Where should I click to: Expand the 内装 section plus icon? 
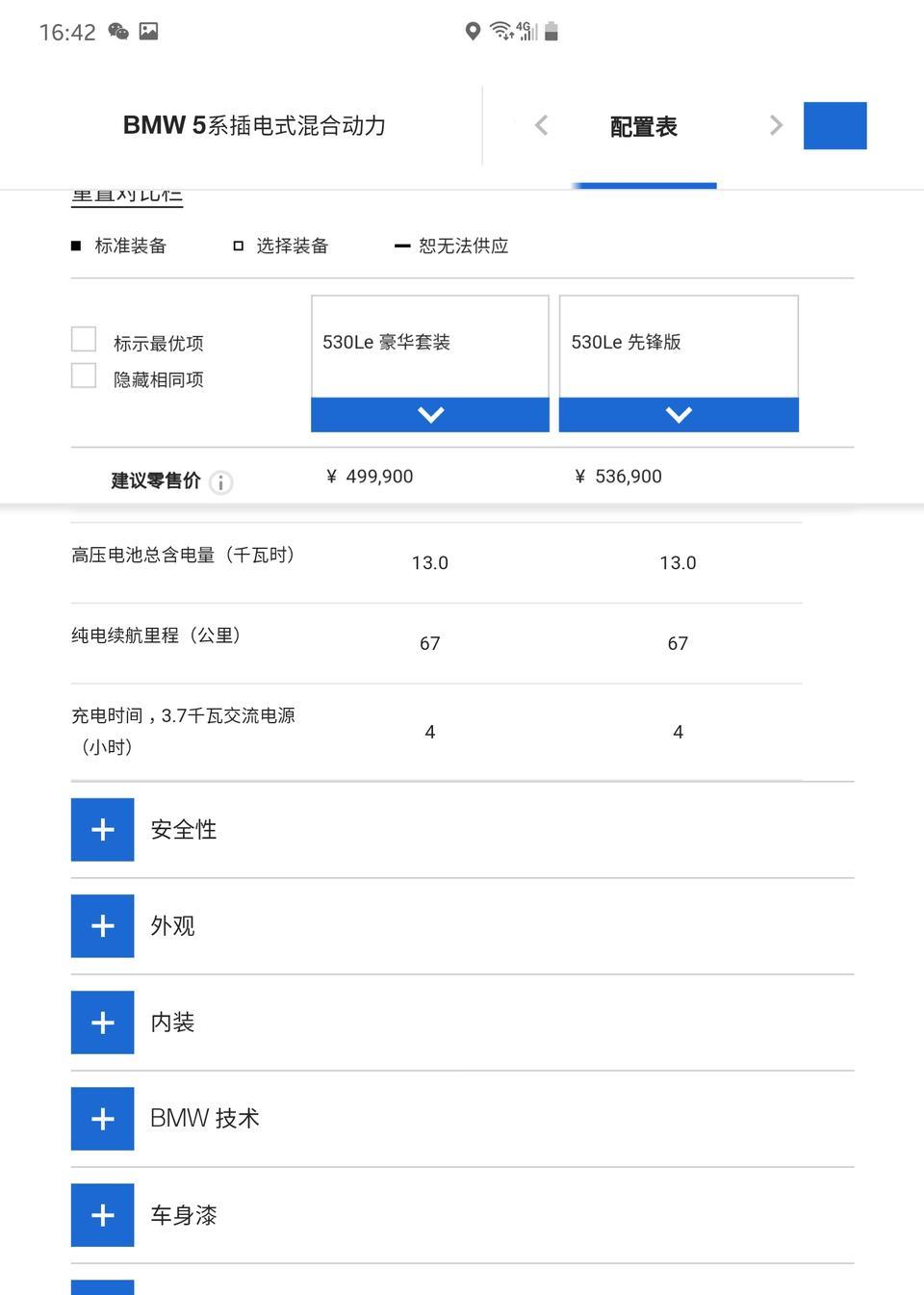coord(102,1022)
